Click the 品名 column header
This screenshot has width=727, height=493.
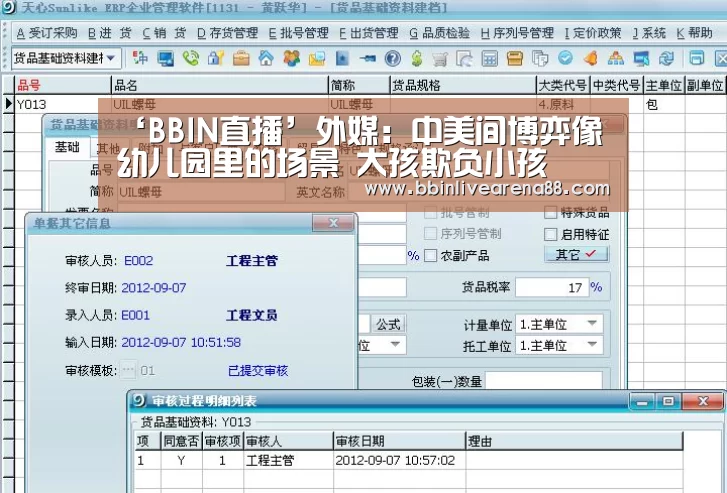click(x=220, y=85)
